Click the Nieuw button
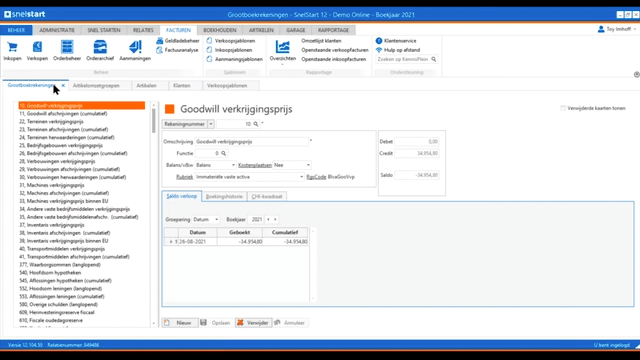This screenshot has width=640, height=360. coord(180,323)
